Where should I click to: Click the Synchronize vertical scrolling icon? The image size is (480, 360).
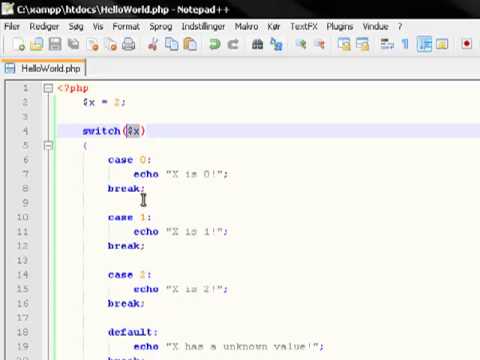point(344,44)
